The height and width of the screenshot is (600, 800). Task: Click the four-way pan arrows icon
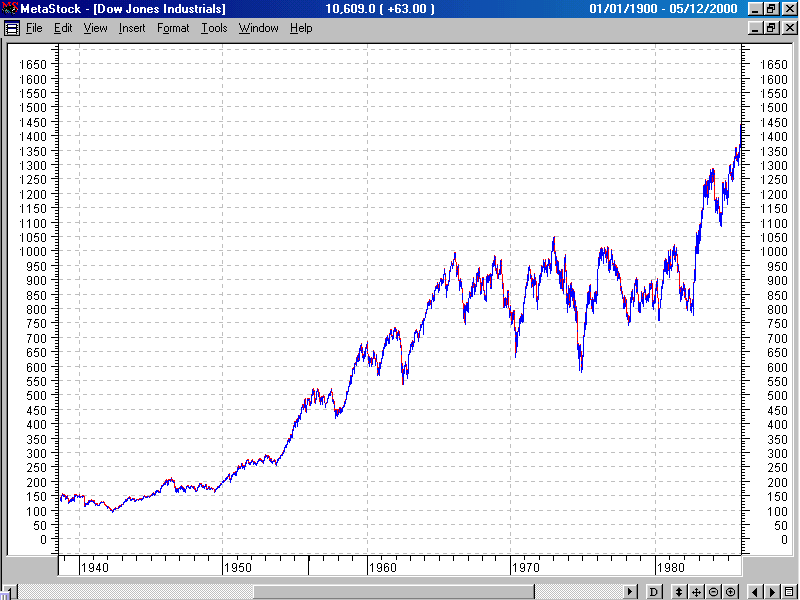point(696,592)
